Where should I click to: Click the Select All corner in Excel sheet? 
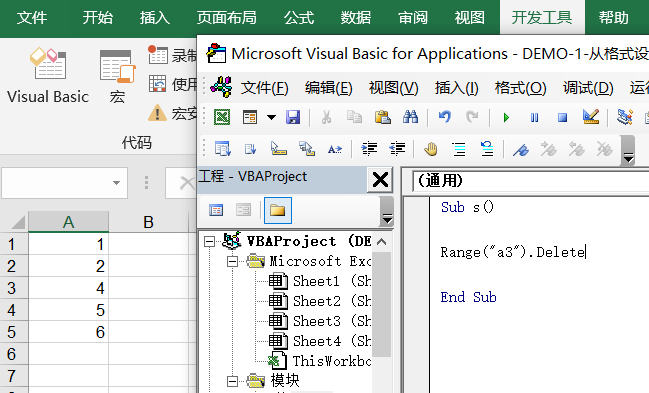click(17, 222)
